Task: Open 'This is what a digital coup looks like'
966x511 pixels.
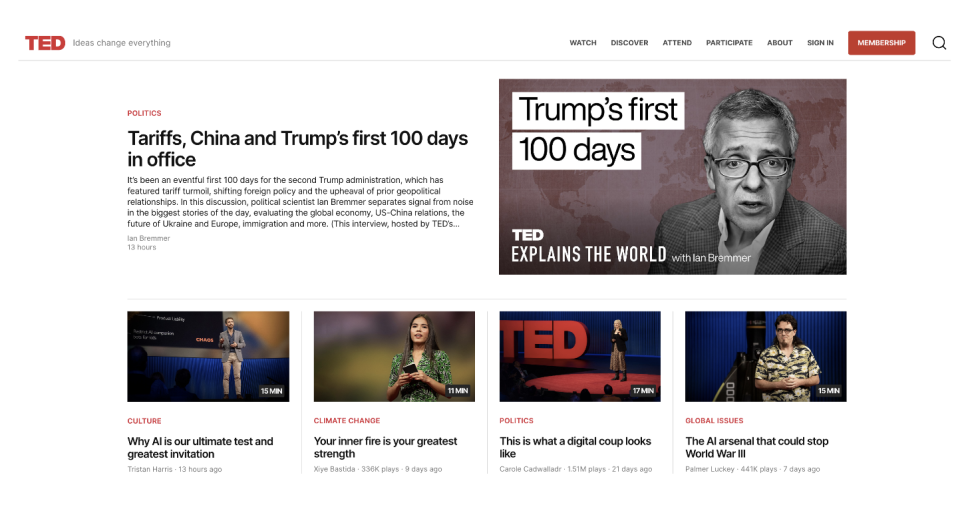Action: (575, 448)
